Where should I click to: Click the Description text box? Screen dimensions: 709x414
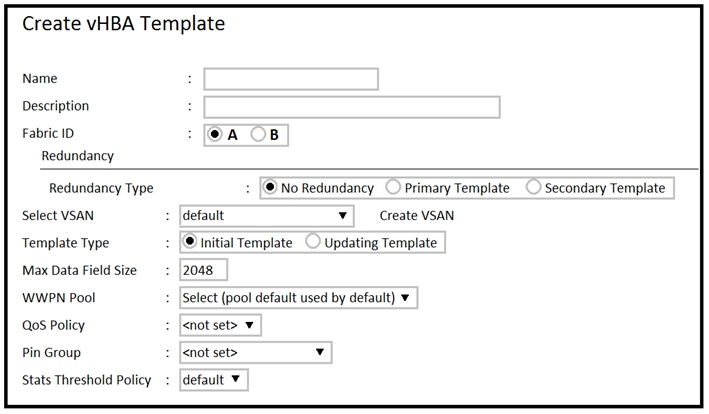point(352,107)
